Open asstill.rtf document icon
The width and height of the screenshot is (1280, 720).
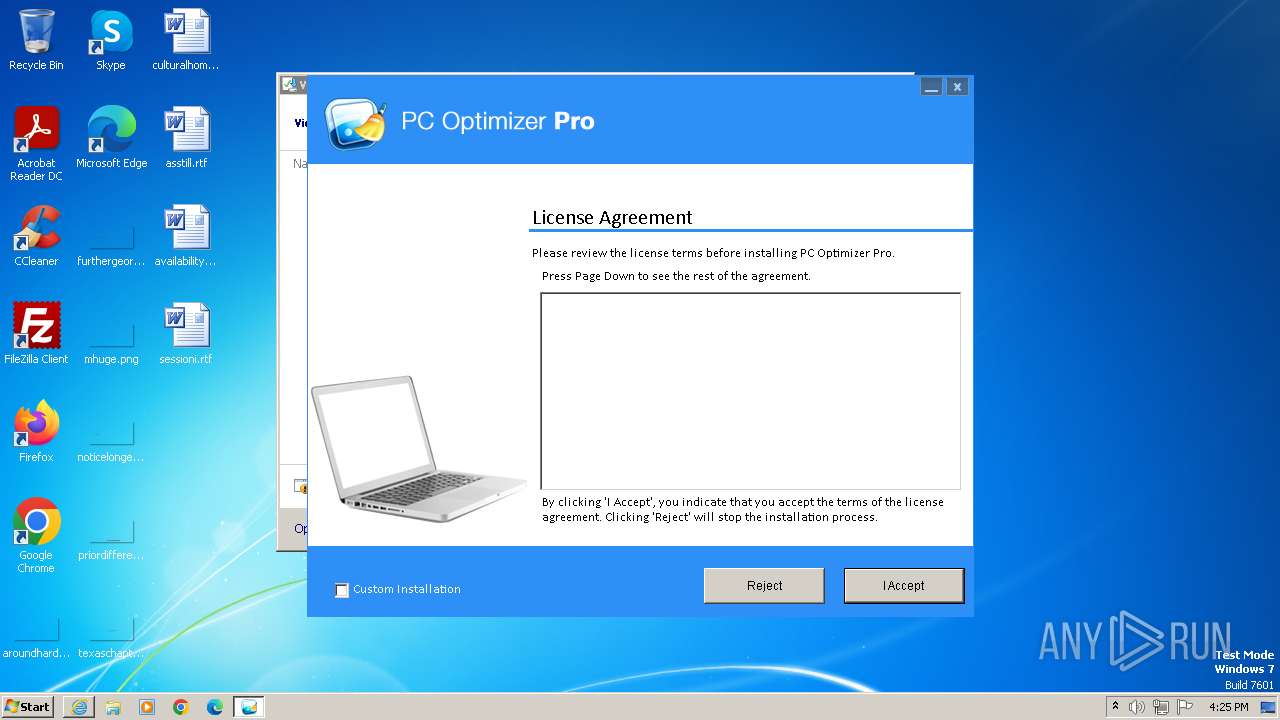[x=186, y=137]
